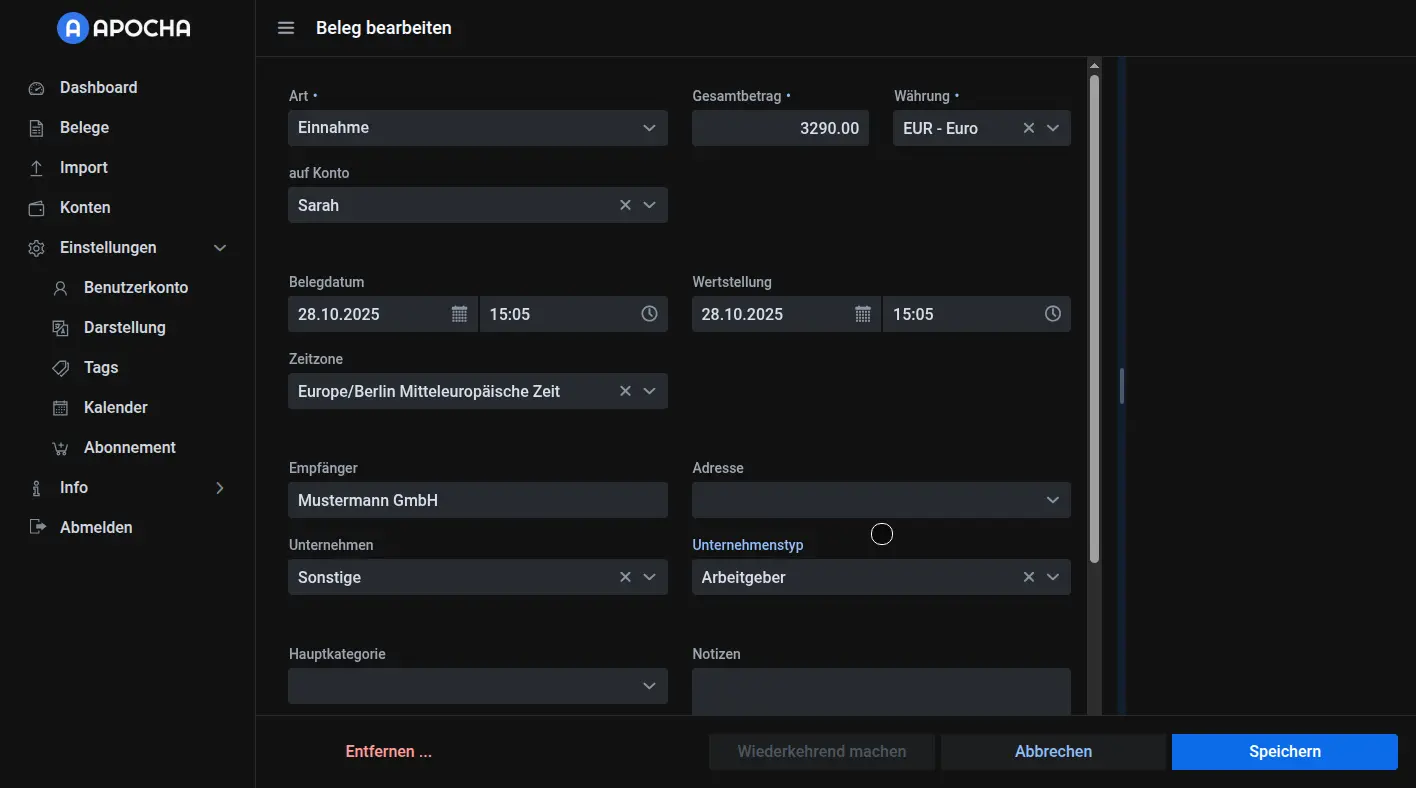Click the Abbrechen button

[1053, 752]
